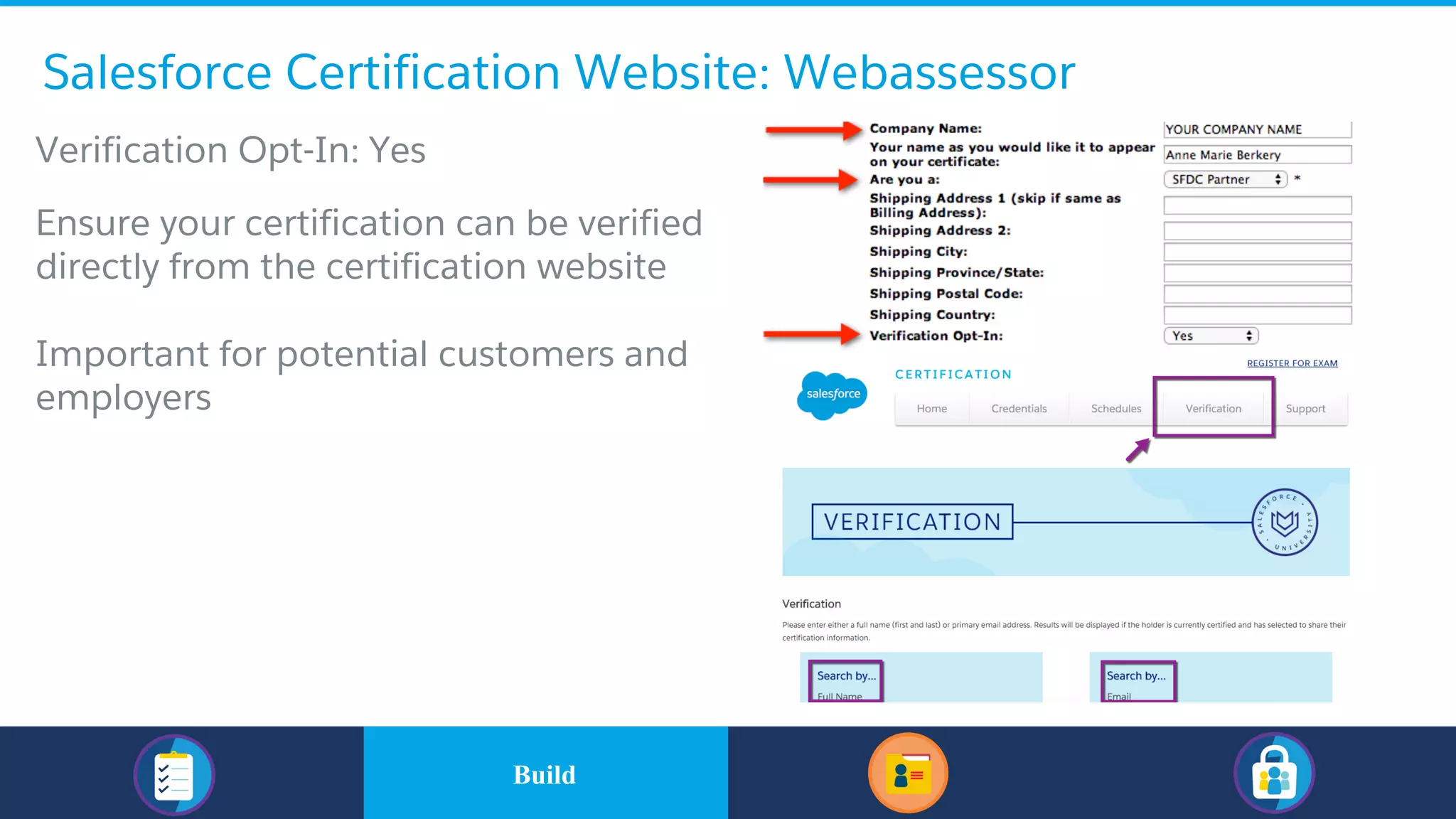
Task: Click the Shipping Address 1 field
Action: tap(1257, 205)
